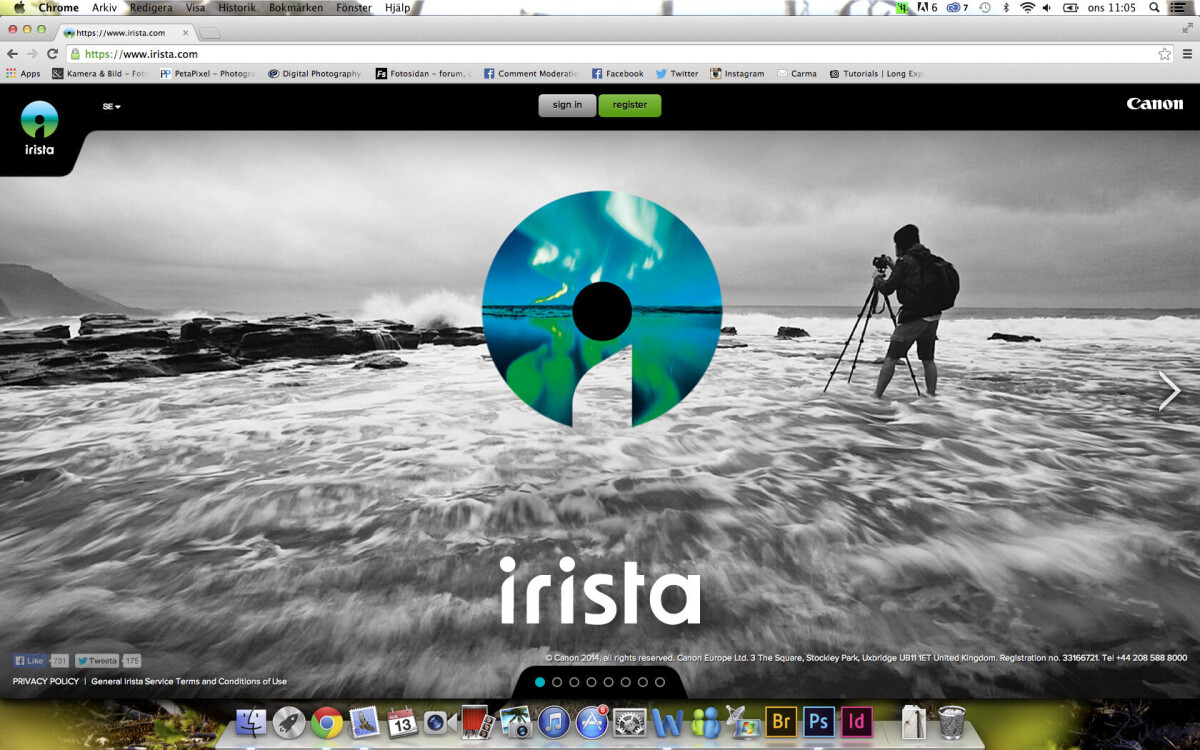Image resolution: width=1200 pixels, height=750 pixels.
Task: Select the eighth carousel dot
Action: pos(660,682)
